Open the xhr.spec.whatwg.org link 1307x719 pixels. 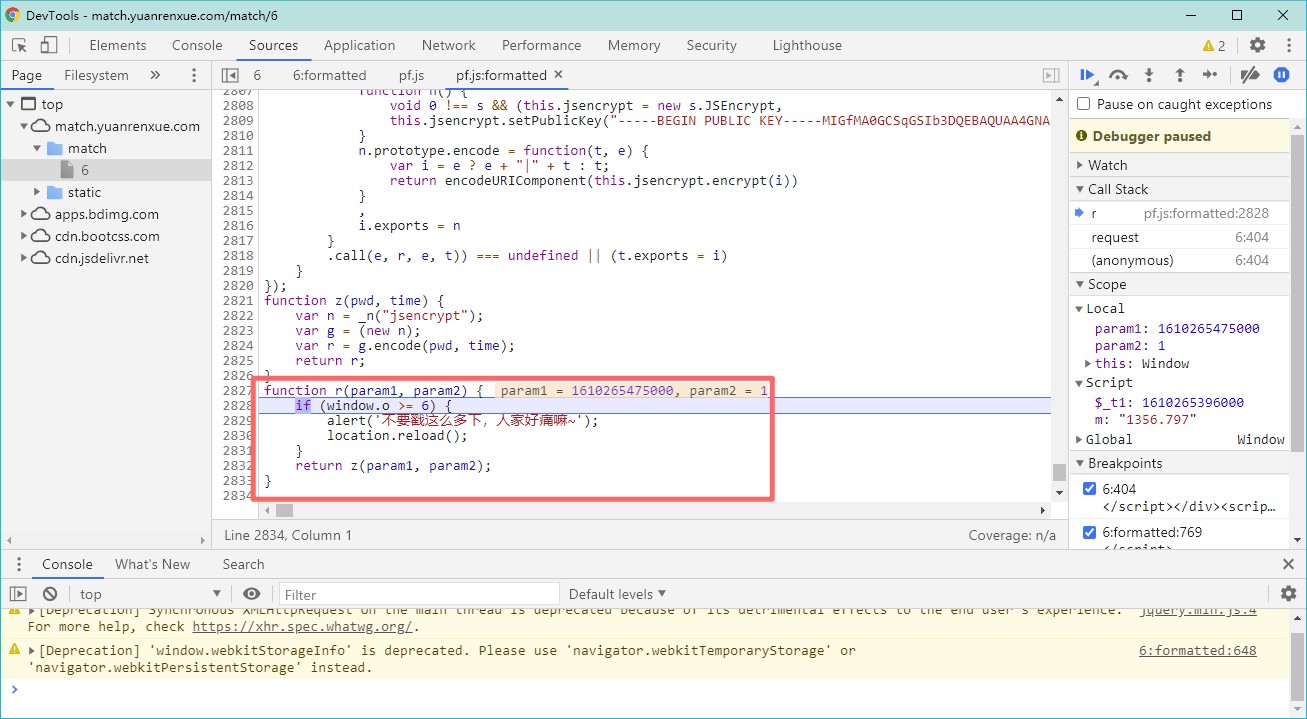click(302, 627)
